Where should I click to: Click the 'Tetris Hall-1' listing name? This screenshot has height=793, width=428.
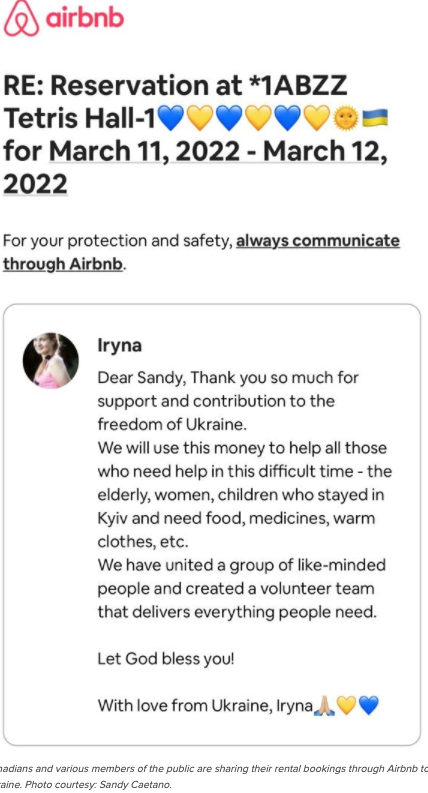(80, 118)
